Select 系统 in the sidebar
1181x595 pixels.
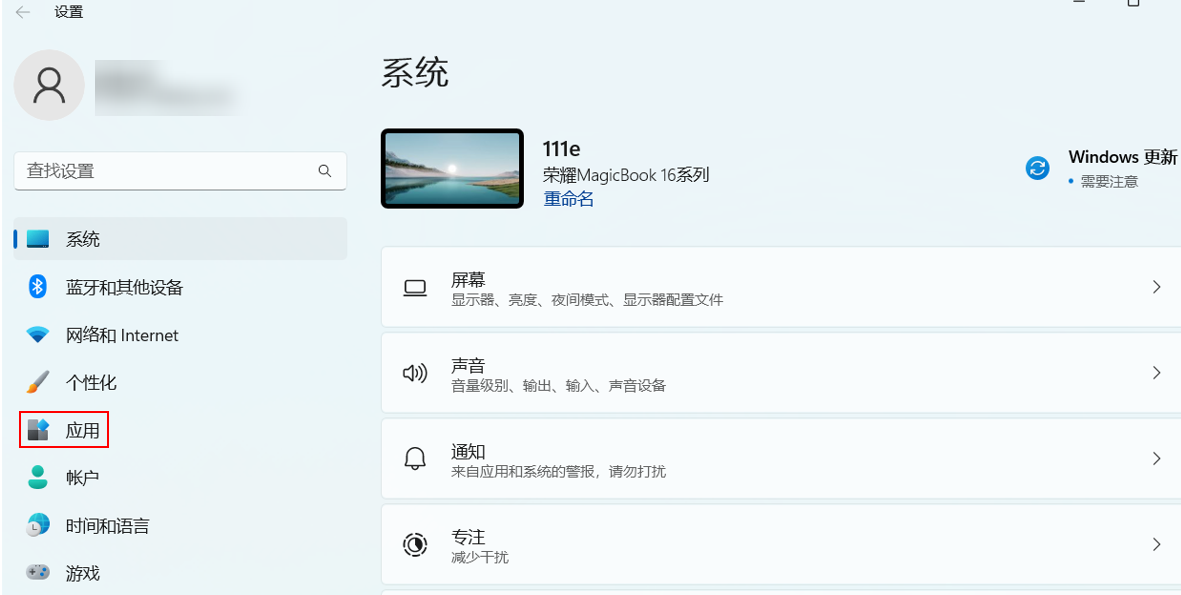pyautogui.click(x=83, y=239)
